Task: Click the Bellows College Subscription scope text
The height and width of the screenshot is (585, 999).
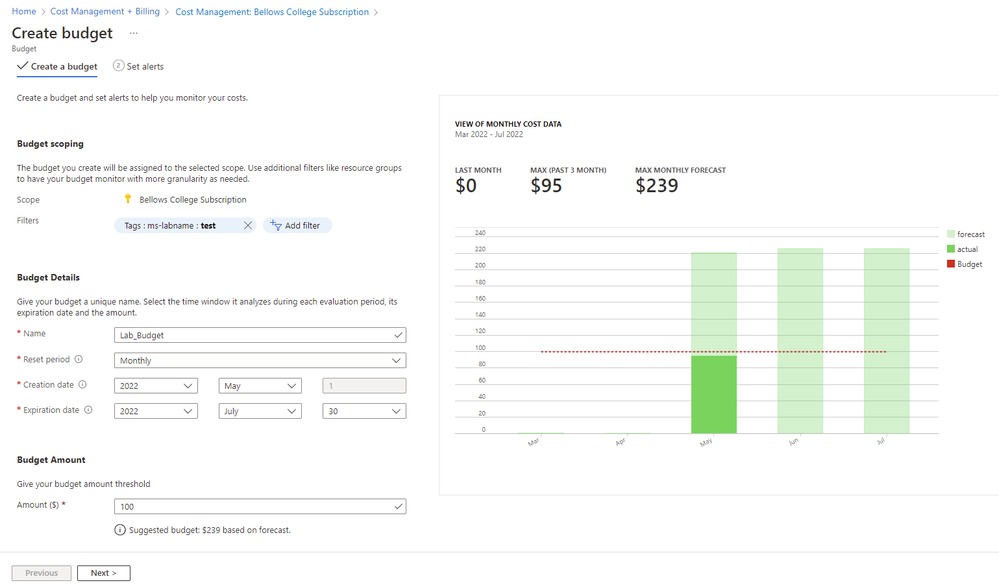Action: click(x=192, y=199)
